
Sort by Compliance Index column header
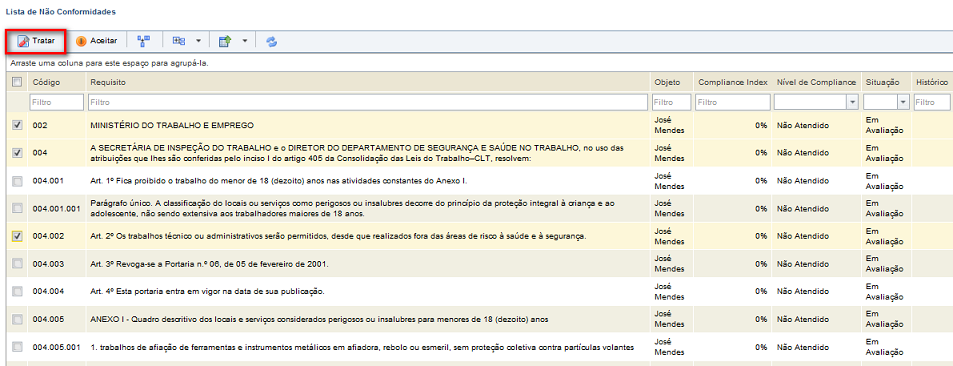(x=732, y=82)
